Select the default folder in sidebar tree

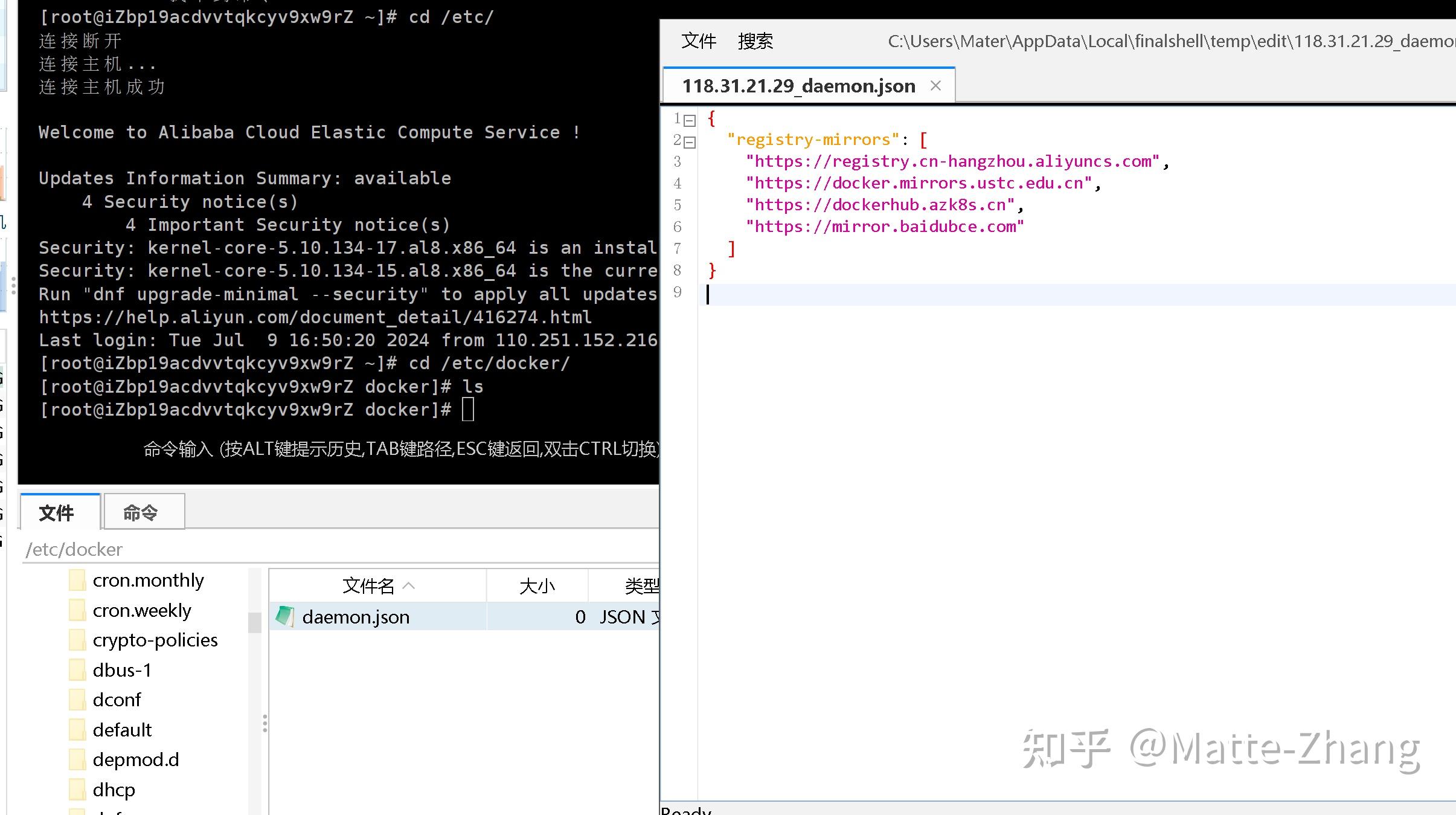pyautogui.click(x=121, y=729)
